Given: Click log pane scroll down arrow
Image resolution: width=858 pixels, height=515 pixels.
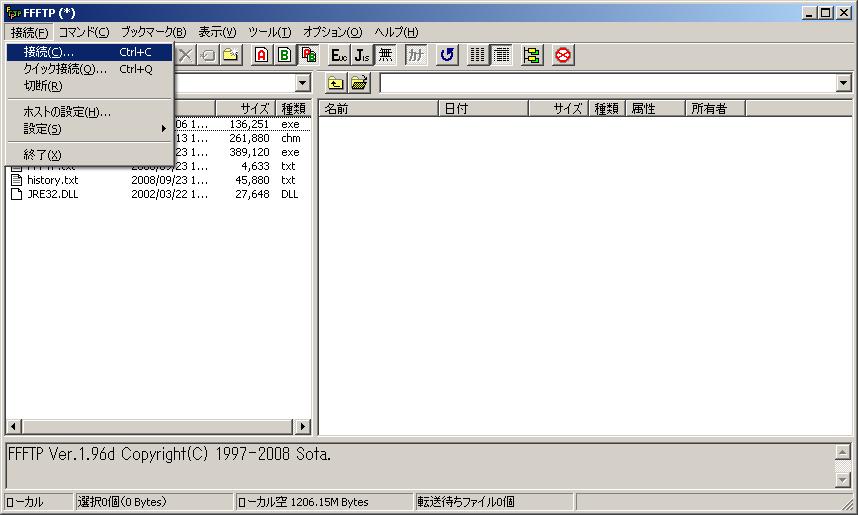Looking at the screenshot, I should pos(843,480).
